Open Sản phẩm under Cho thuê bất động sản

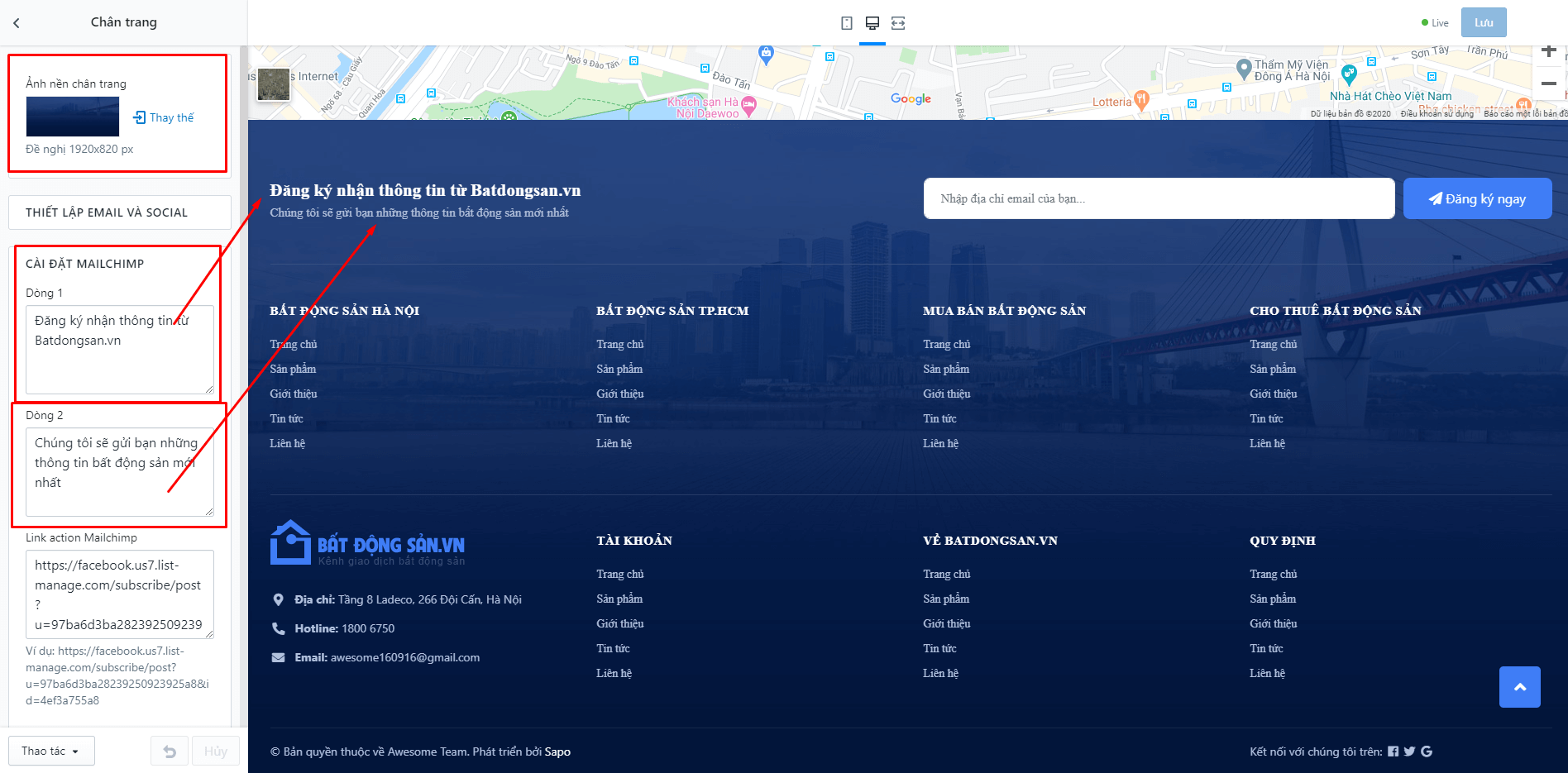click(1274, 369)
